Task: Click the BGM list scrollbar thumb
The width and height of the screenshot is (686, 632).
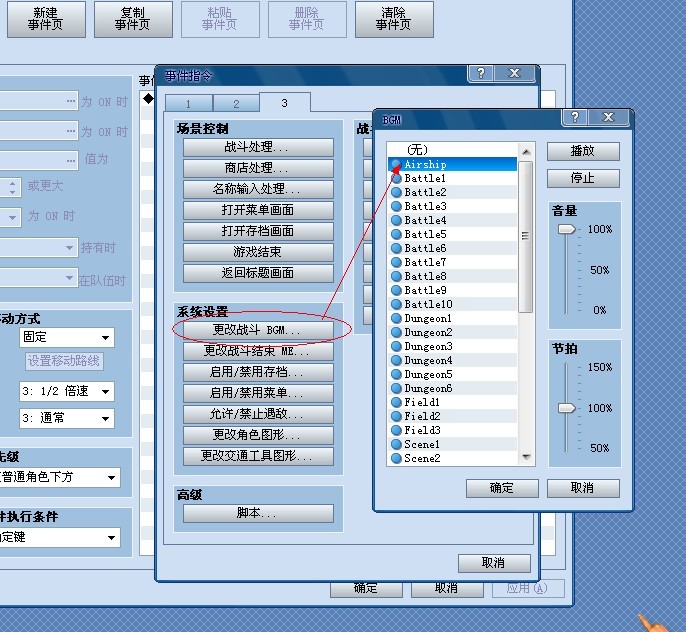Action: tap(526, 237)
